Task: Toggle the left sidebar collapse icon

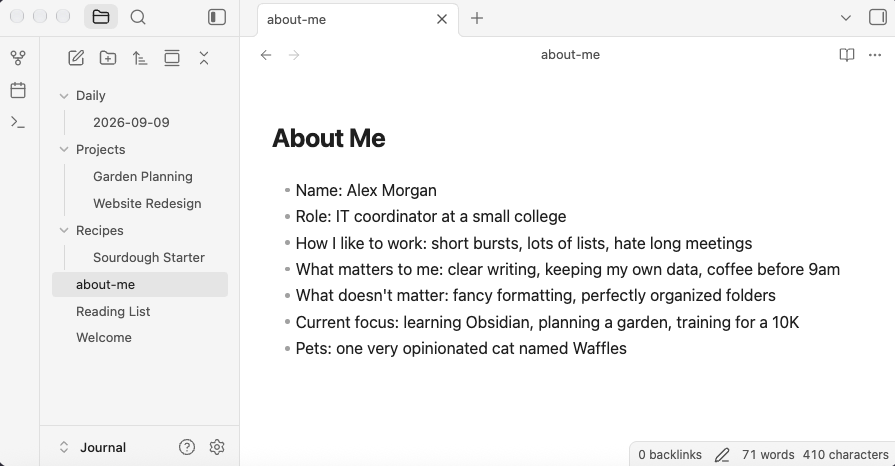Action: click(217, 17)
